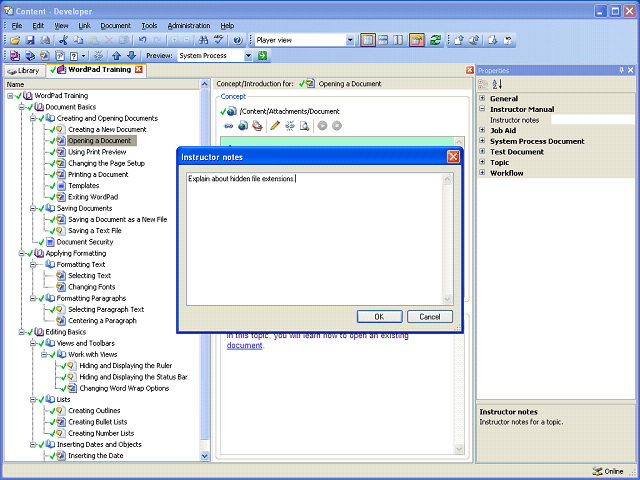The image size is (640, 480).
Task: Expand the Test Document category
Action: pyautogui.click(x=482, y=151)
